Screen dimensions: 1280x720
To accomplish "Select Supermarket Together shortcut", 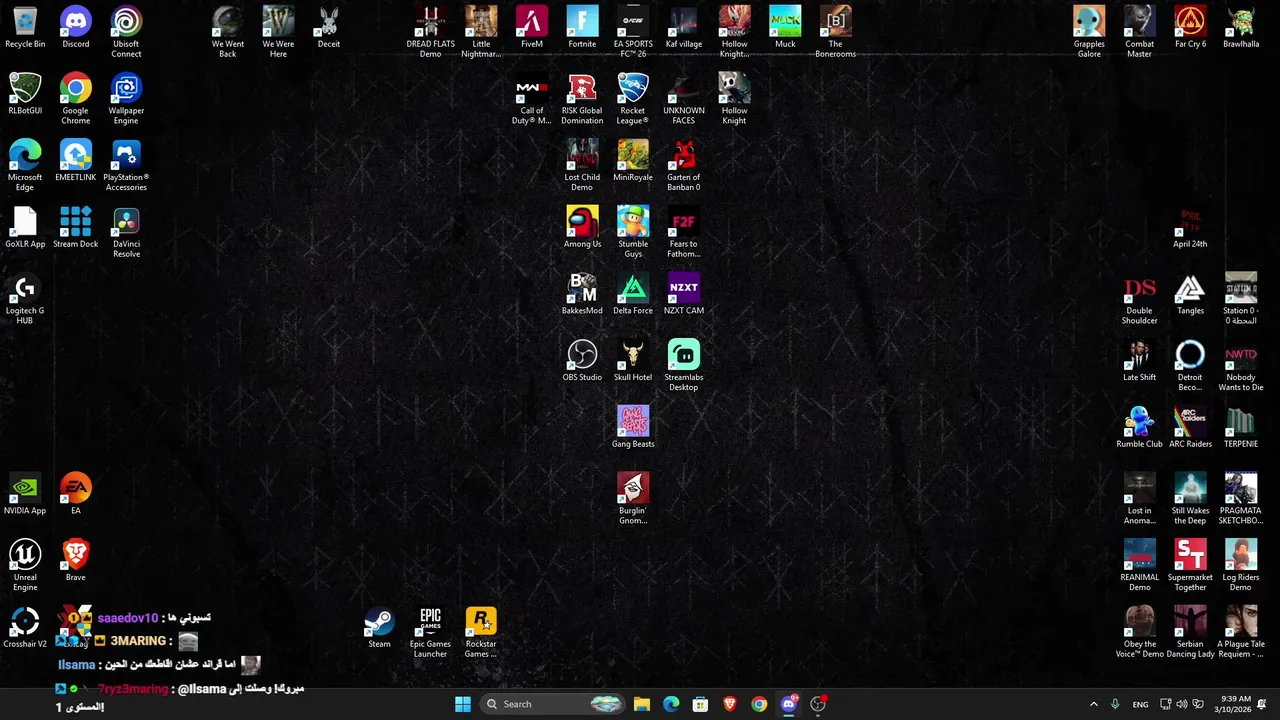I will coord(1190,566).
